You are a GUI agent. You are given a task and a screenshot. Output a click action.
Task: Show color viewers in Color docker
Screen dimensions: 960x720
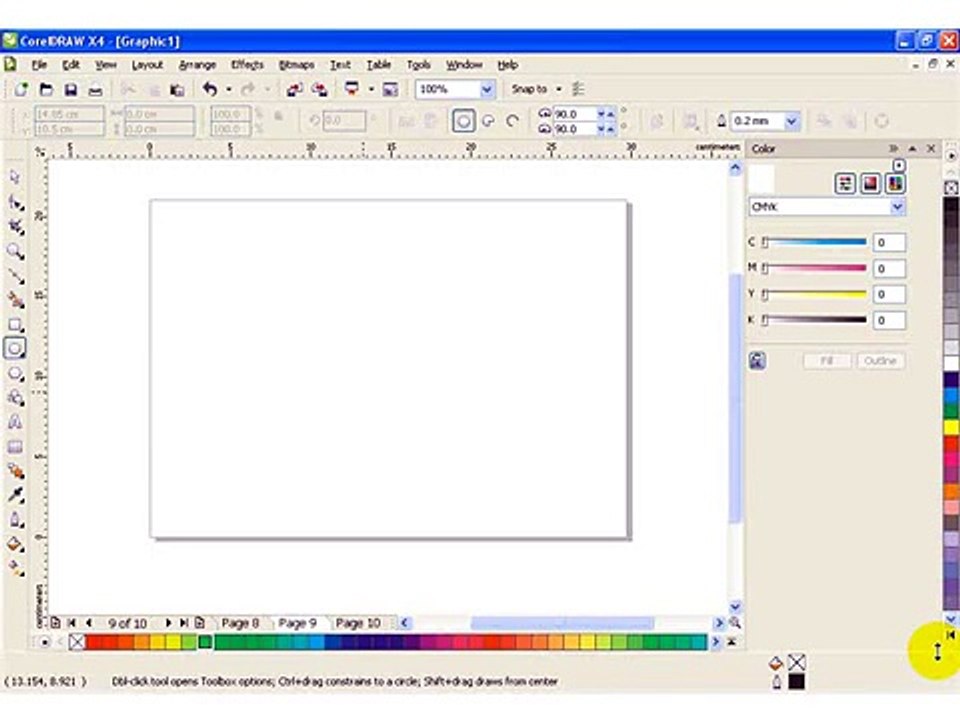point(871,184)
